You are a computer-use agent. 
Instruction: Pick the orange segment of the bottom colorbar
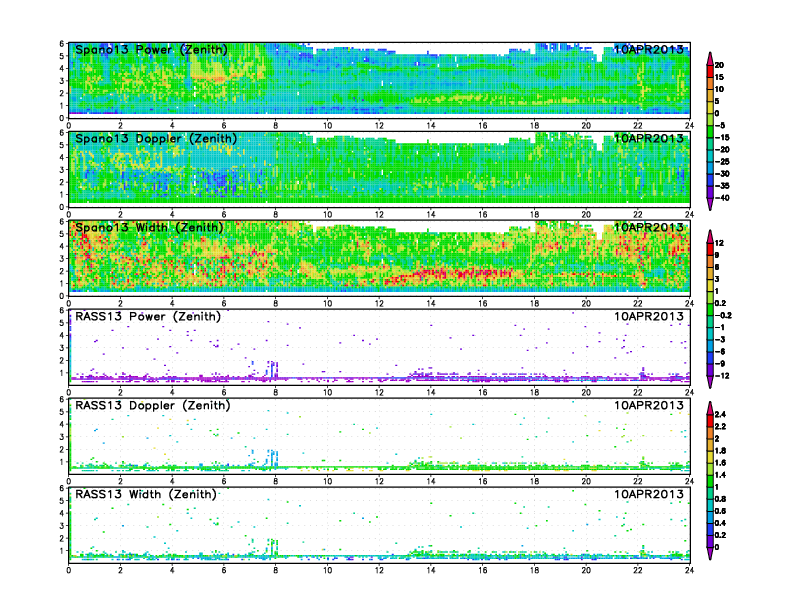pyautogui.click(x=710, y=432)
